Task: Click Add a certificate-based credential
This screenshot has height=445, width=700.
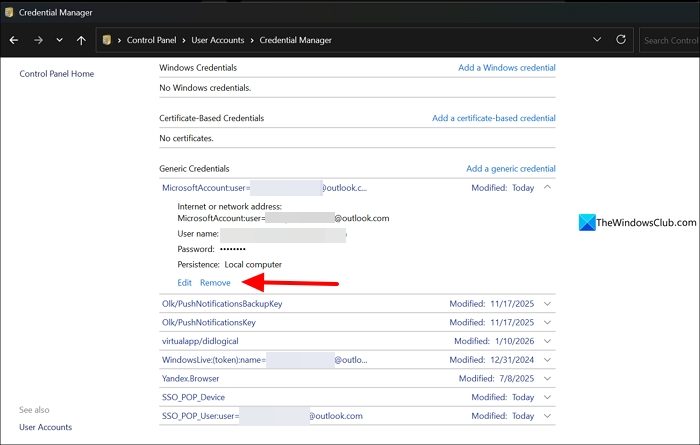Action: (x=494, y=118)
